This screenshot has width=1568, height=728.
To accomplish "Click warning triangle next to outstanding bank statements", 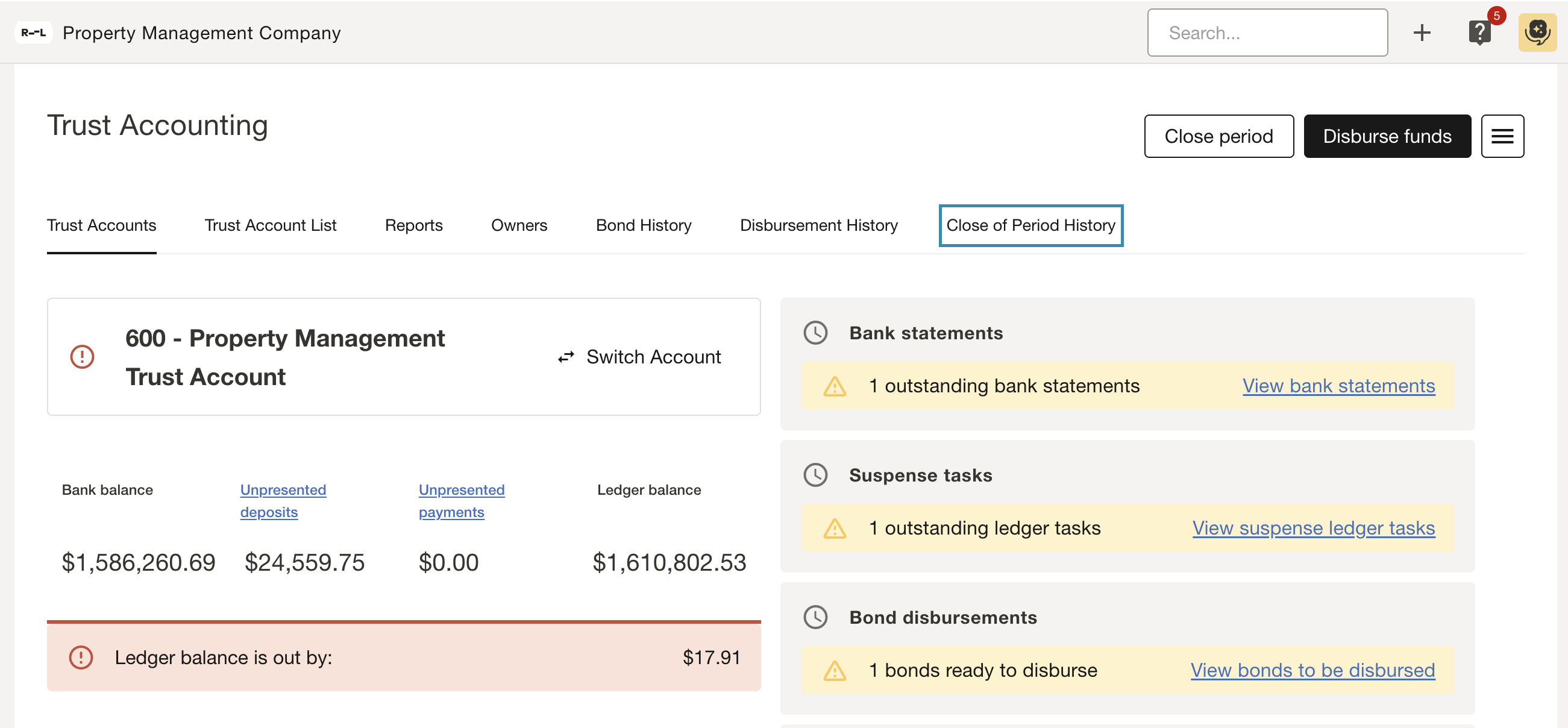I will [x=835, y=386].
